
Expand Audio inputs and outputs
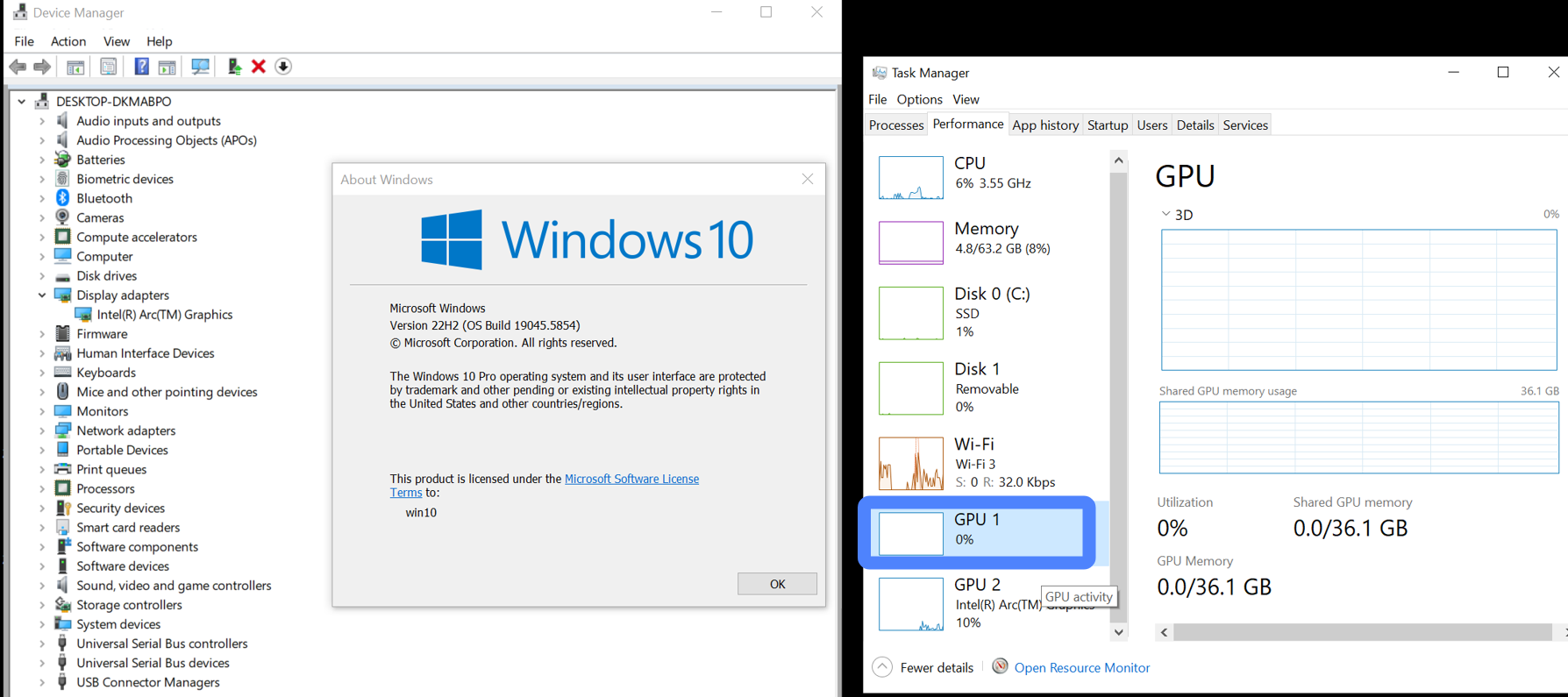(x=41, y=121)
